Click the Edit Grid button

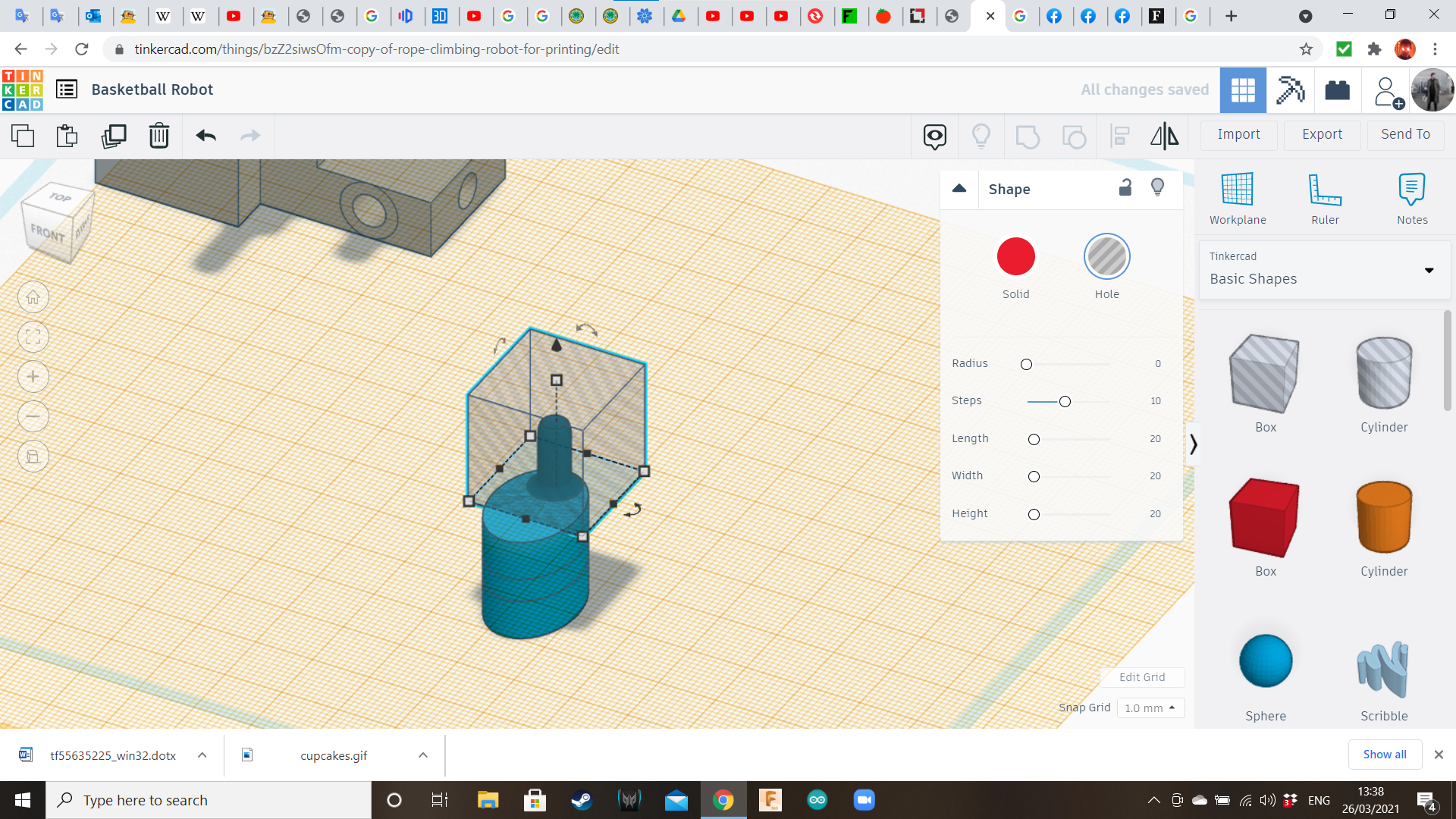[1141, 677]
